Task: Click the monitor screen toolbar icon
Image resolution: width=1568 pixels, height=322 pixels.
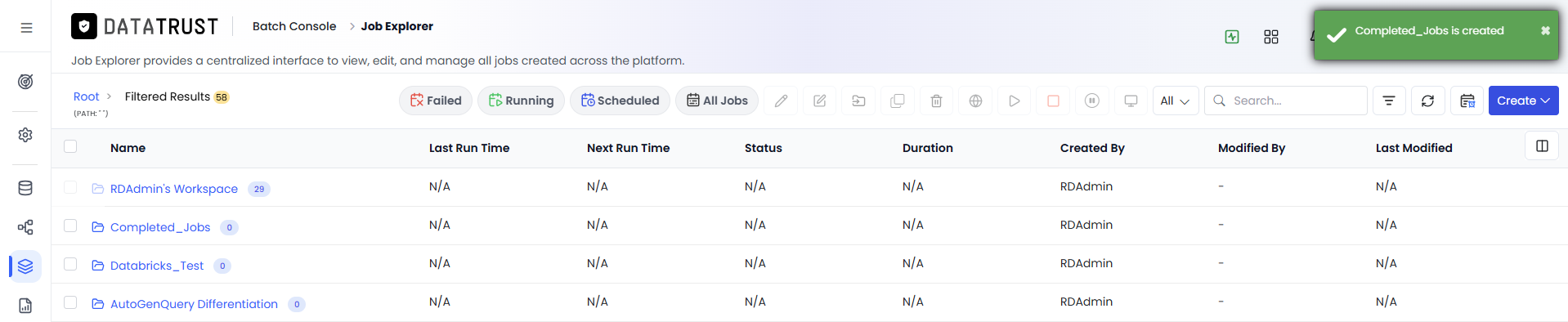Action: coord(1131,101)
